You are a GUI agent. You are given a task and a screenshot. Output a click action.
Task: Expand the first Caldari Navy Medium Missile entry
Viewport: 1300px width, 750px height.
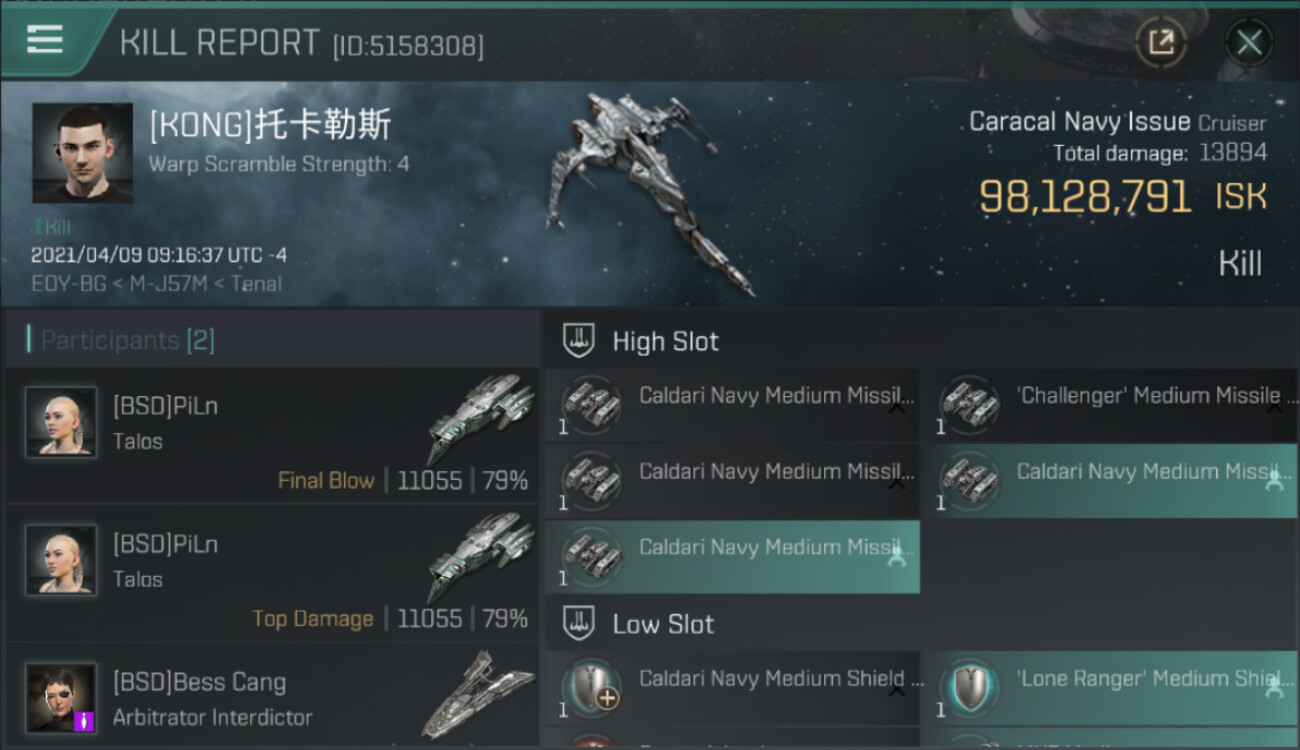click(x=897, y=408)
